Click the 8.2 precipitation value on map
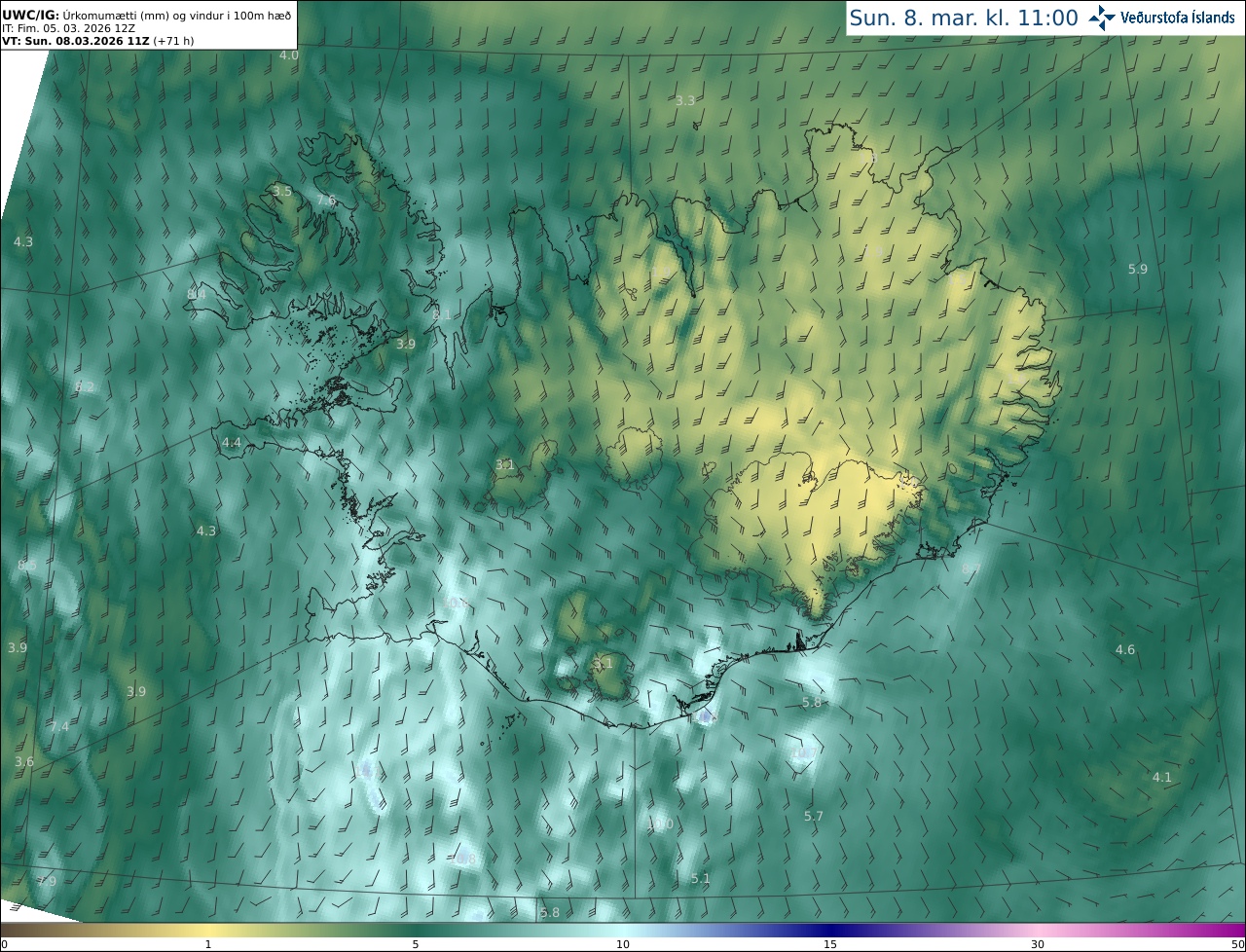This screenshot has height=952, width=1246. (x=86, y=386)
